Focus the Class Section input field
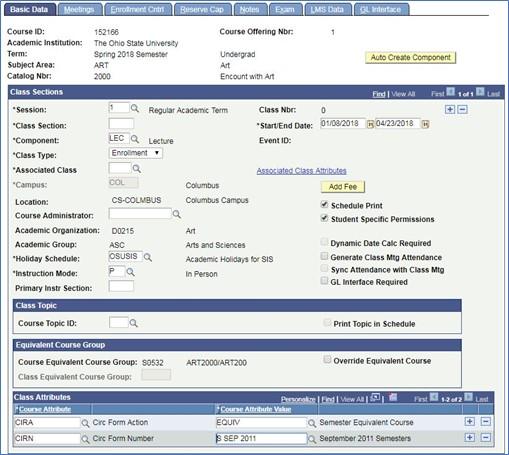The height and width of the screenshot is (455, 509). point(121,123)
